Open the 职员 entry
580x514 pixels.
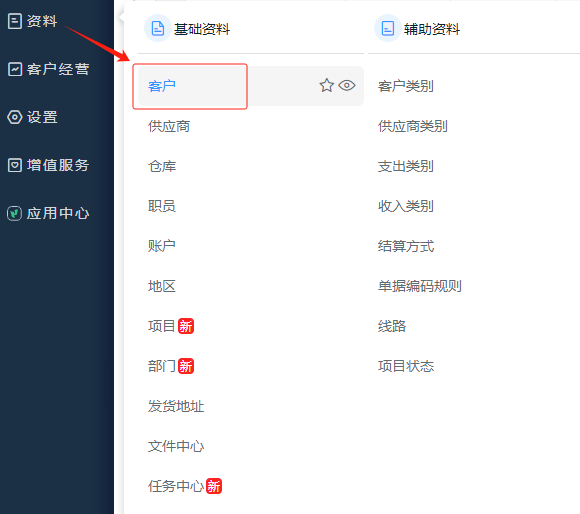point(162,206)
